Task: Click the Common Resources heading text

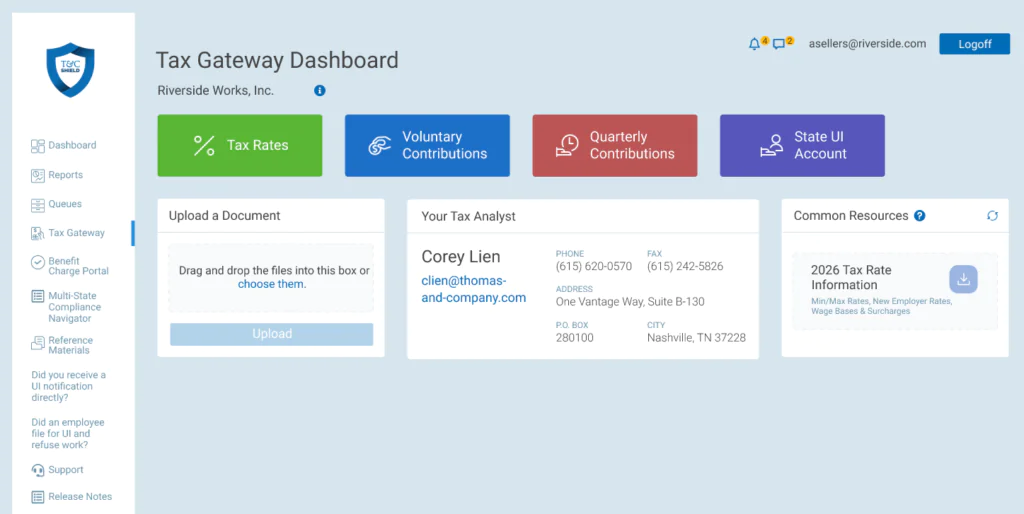Action: pyautogui.click(x=851, y=216)
